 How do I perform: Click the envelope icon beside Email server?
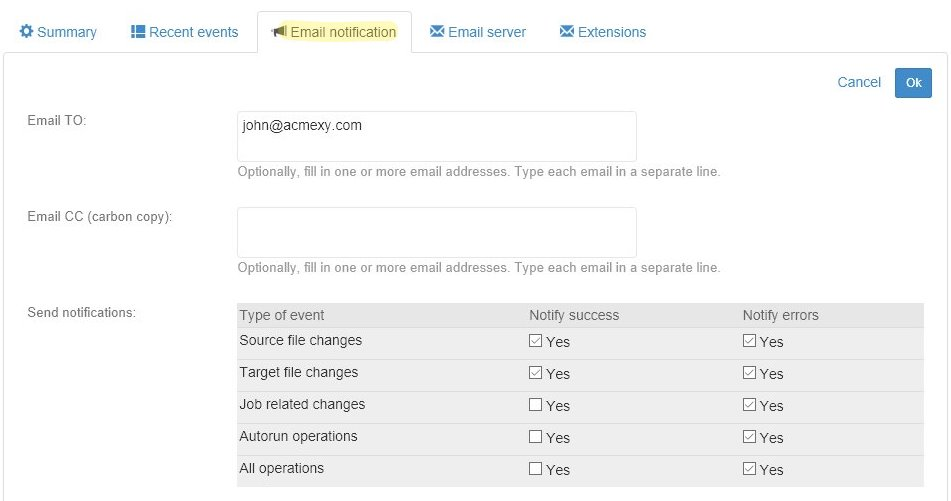(437, 32)
